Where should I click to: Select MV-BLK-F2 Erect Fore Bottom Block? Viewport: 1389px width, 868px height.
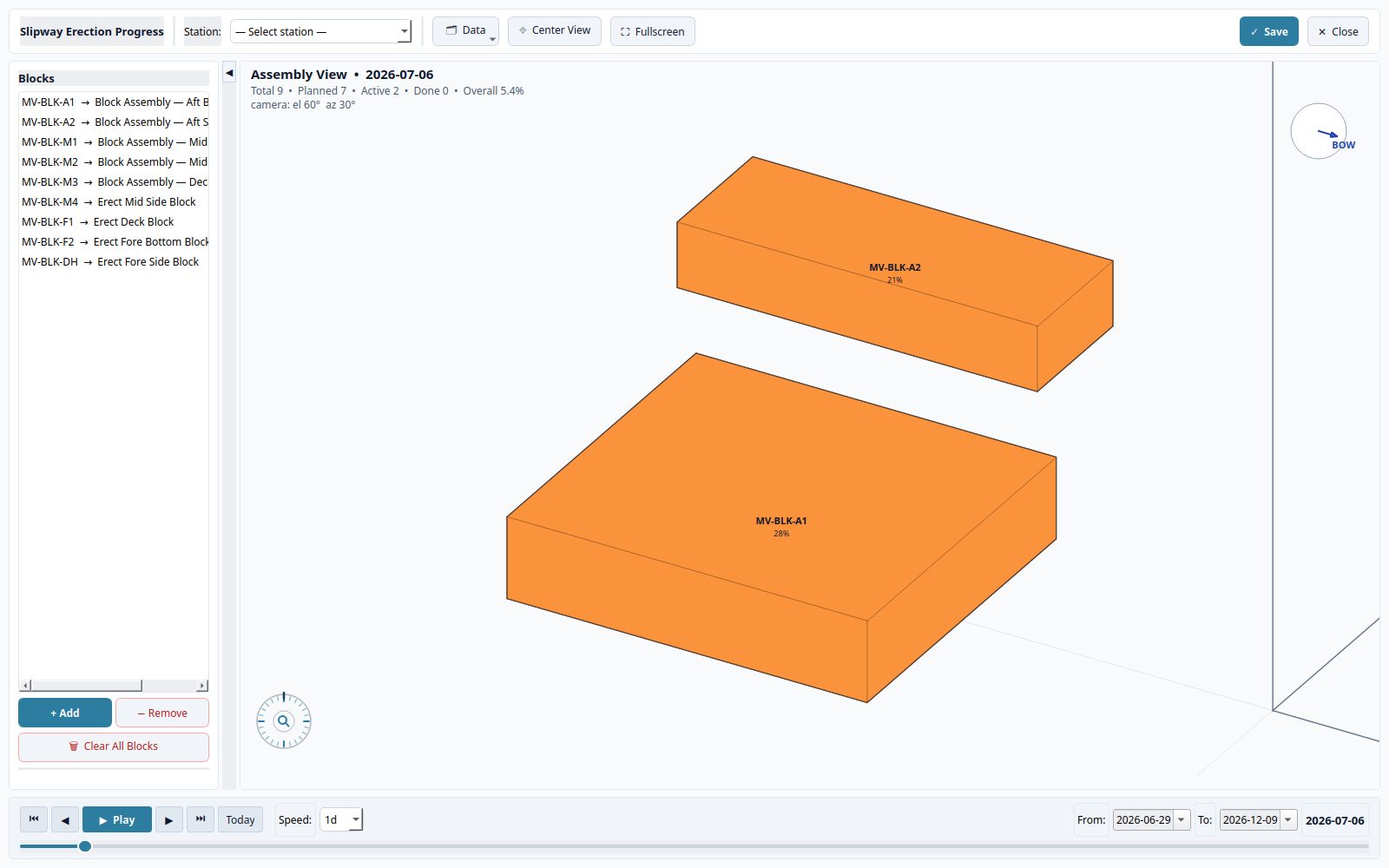pyautogui.click(x=114, y=242)
